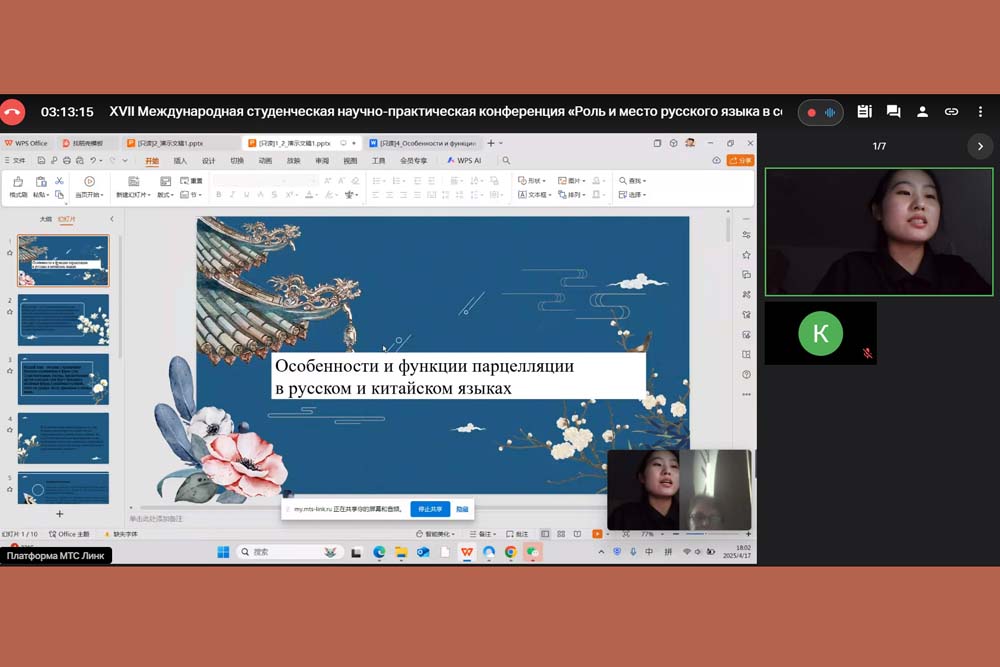Copy the meeting link icon
Viewport: 1000px width, 667px height.
point(951,112)
